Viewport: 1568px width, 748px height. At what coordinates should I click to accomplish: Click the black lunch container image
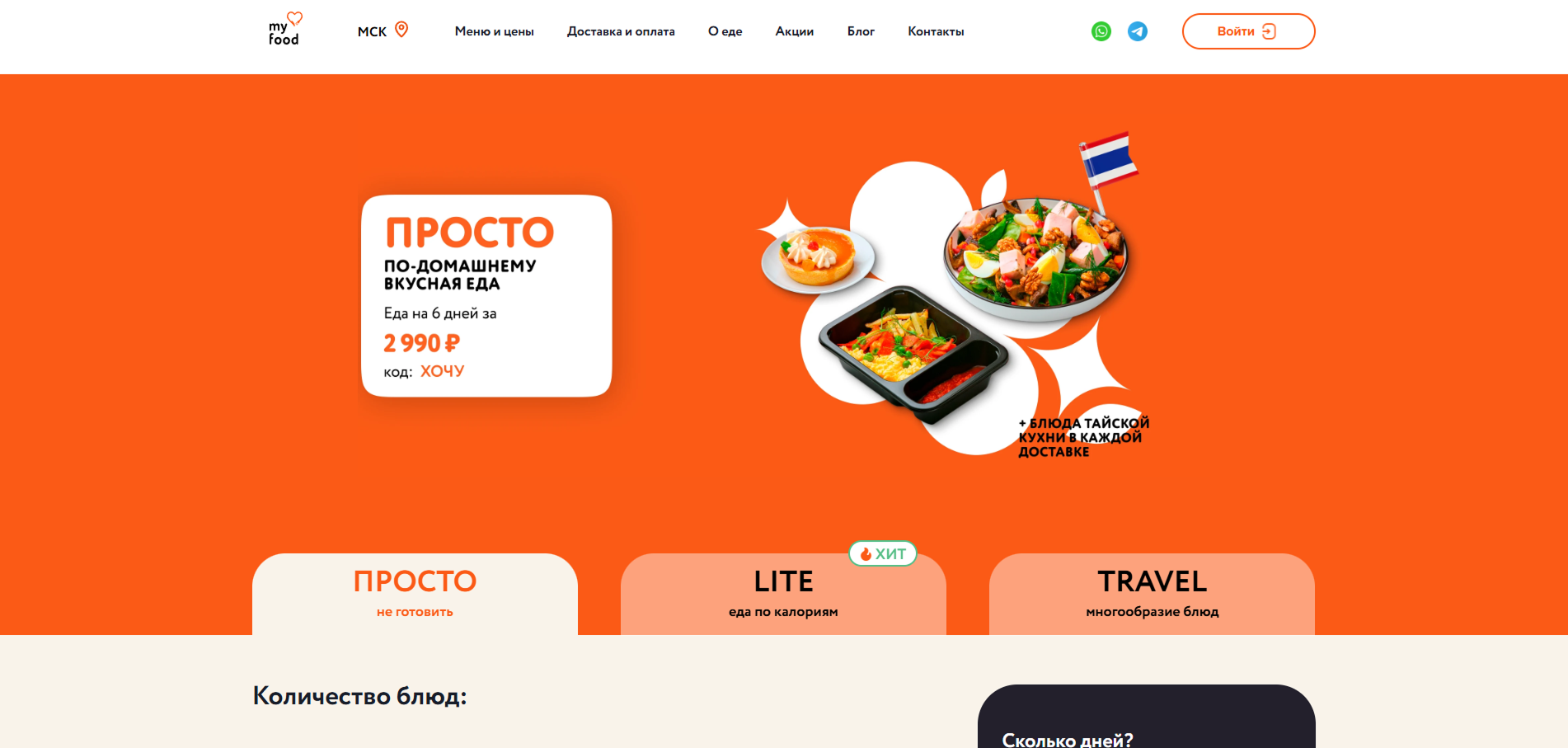coord(913,354)
